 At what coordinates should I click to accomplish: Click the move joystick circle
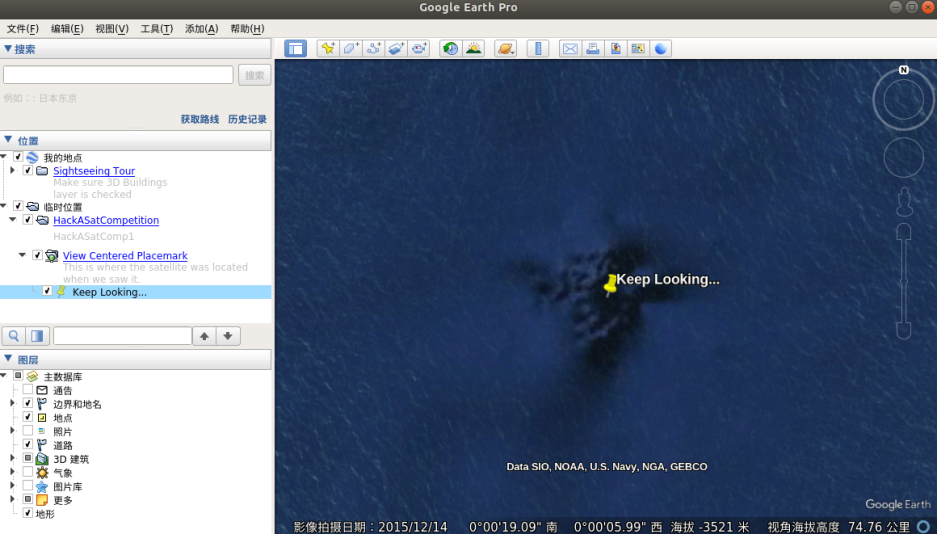904,158
